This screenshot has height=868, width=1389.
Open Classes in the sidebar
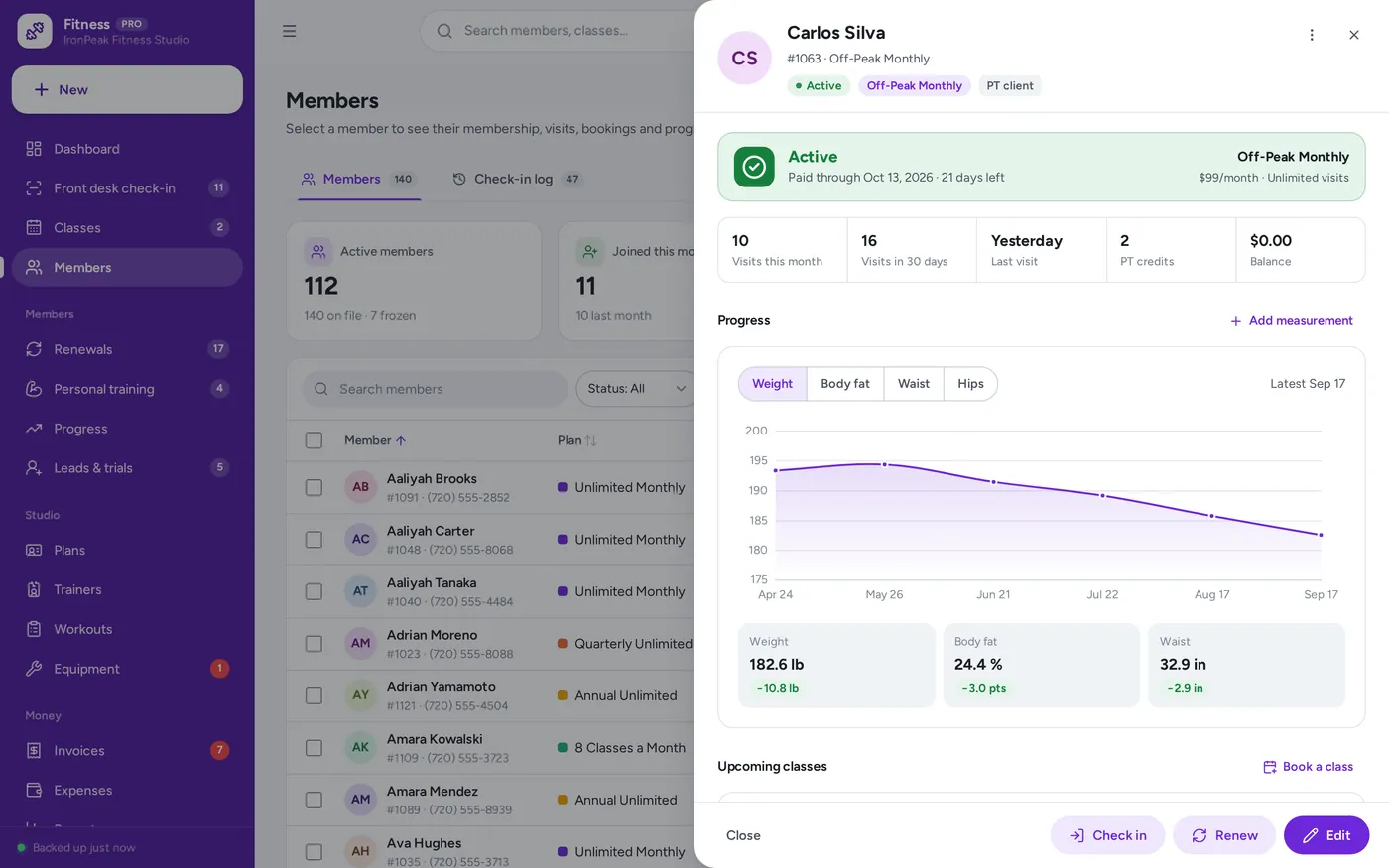[x=127, y=228]
